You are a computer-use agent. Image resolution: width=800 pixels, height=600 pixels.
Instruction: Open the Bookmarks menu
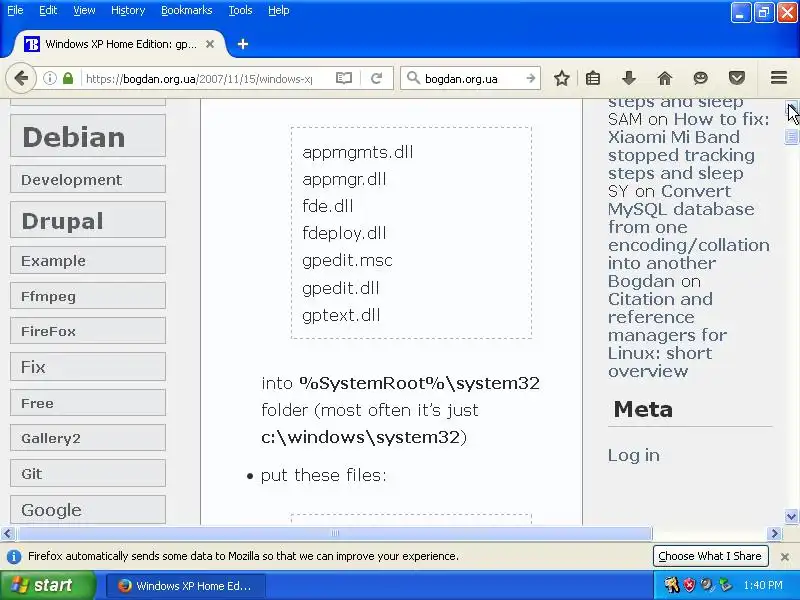pos(187,10)
